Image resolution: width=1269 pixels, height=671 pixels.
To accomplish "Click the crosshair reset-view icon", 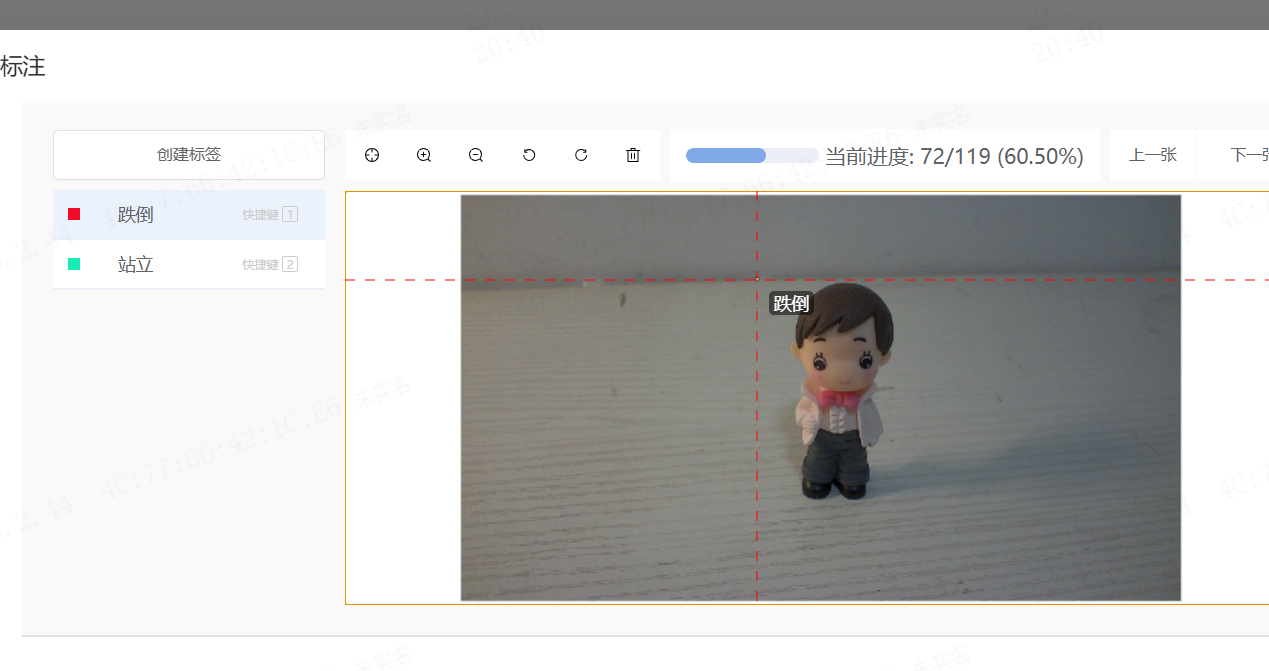I will (x=372, y=155).
